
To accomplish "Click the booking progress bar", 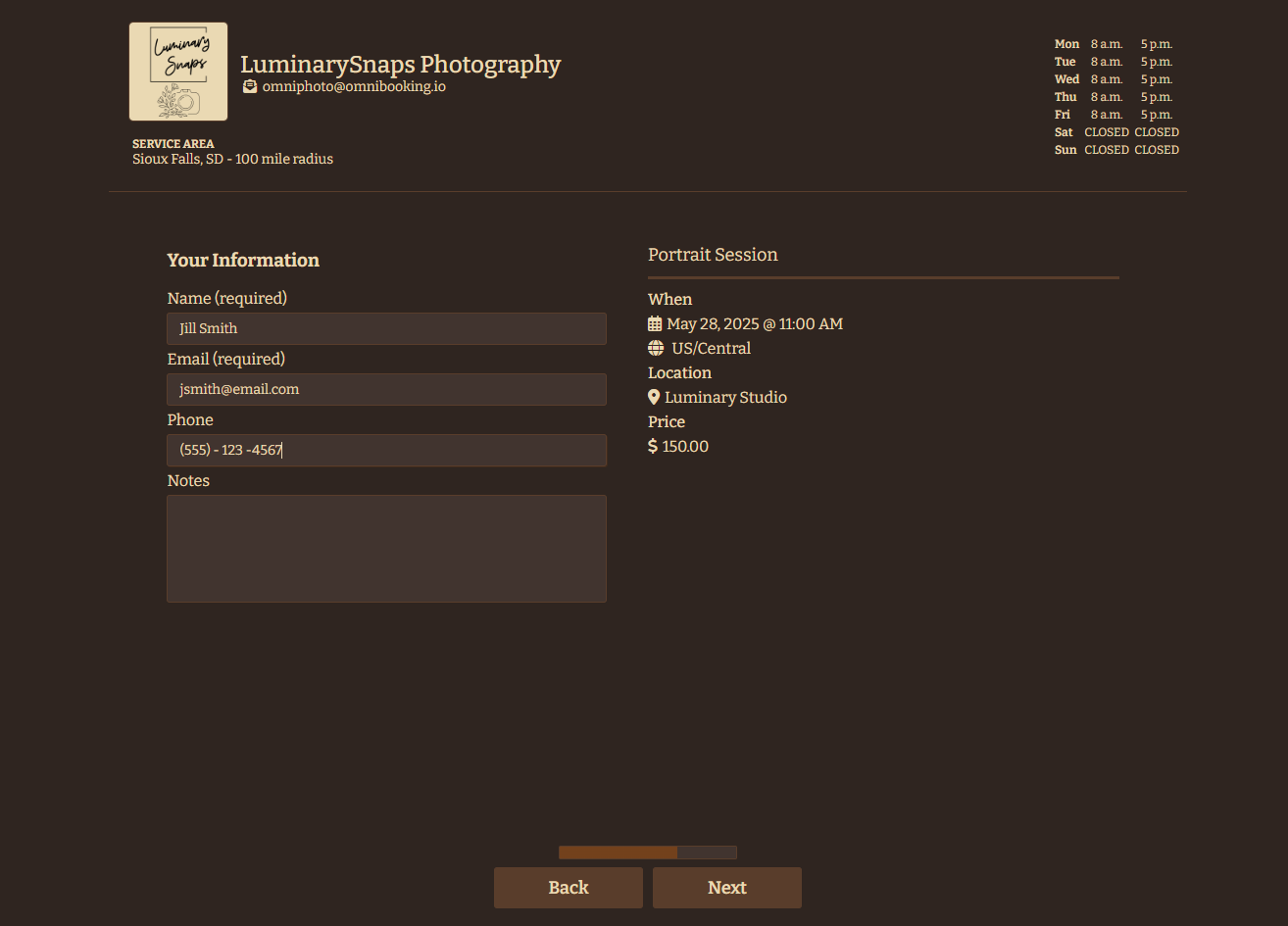I will 648,853.
